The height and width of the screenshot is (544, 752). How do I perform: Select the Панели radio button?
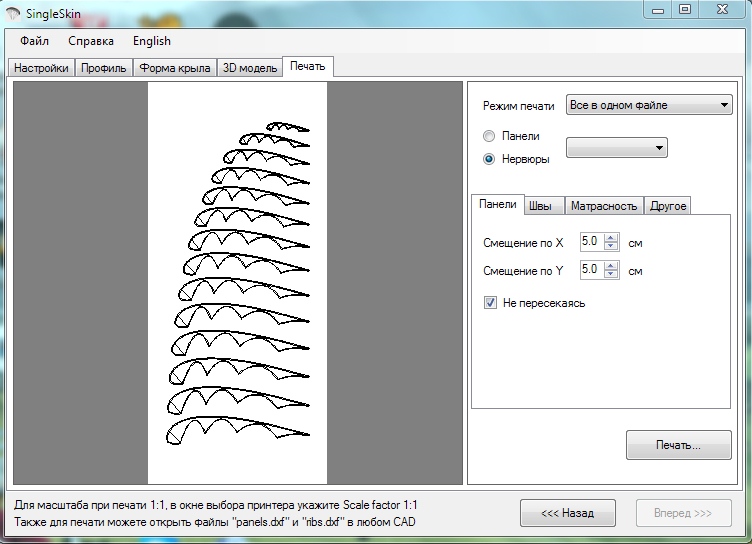(489, 136)
